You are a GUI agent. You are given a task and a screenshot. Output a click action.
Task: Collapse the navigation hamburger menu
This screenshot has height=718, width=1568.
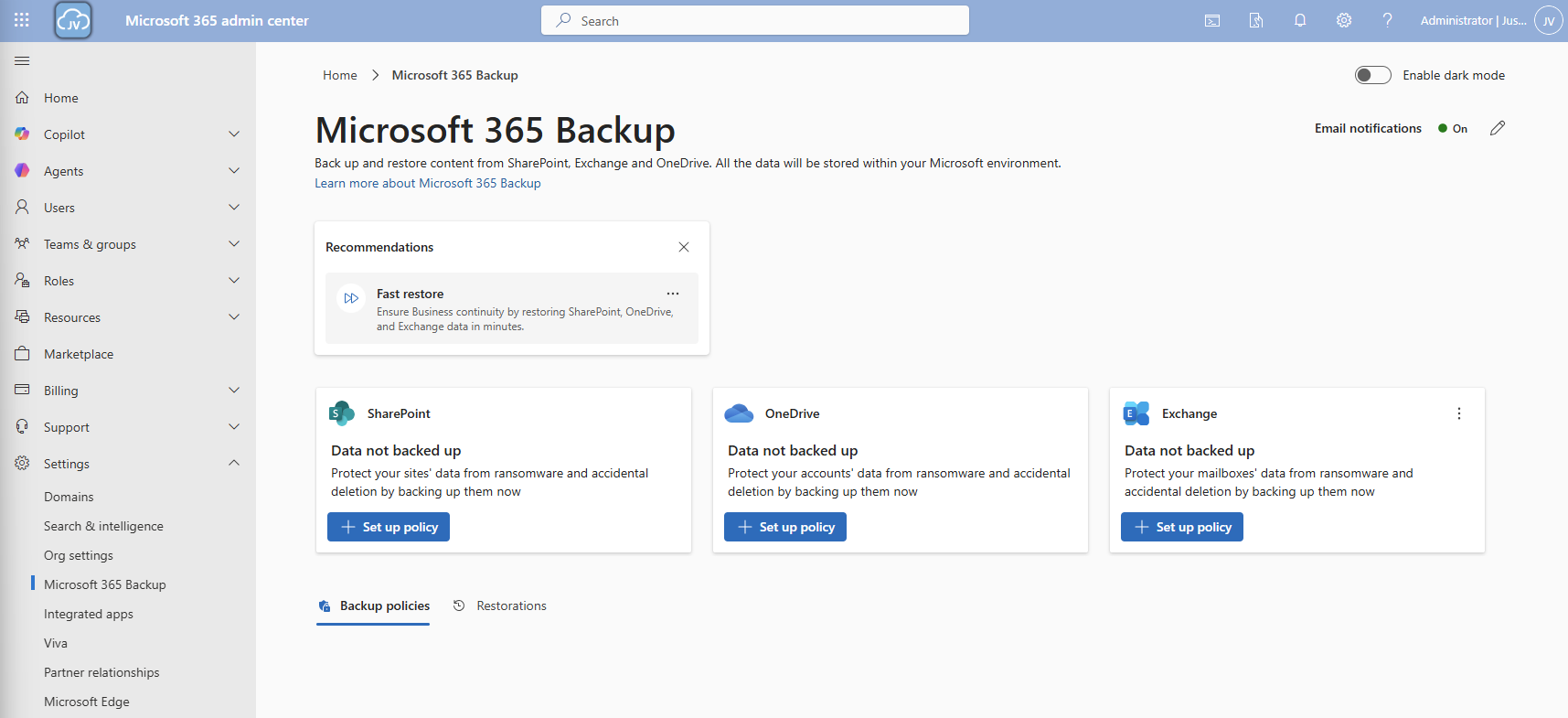tap(22, 61)
